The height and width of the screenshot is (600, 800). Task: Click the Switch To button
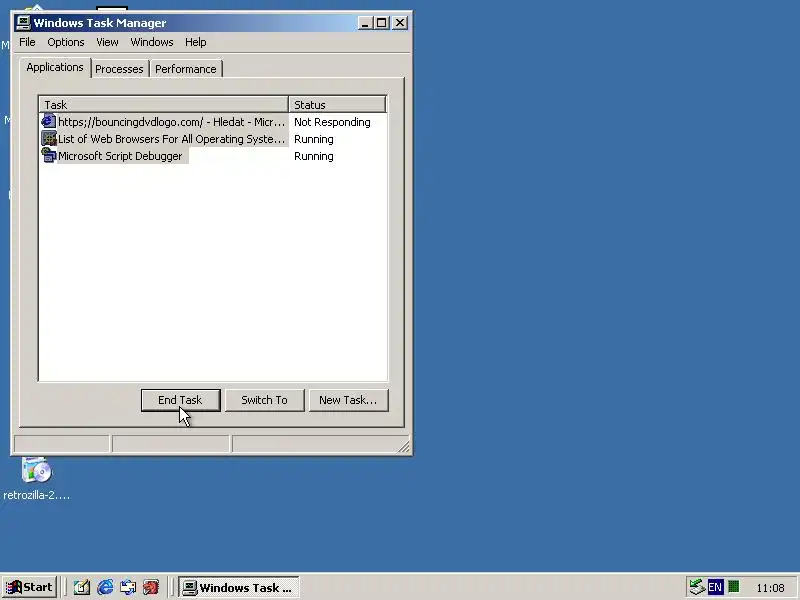coord(264,400)
